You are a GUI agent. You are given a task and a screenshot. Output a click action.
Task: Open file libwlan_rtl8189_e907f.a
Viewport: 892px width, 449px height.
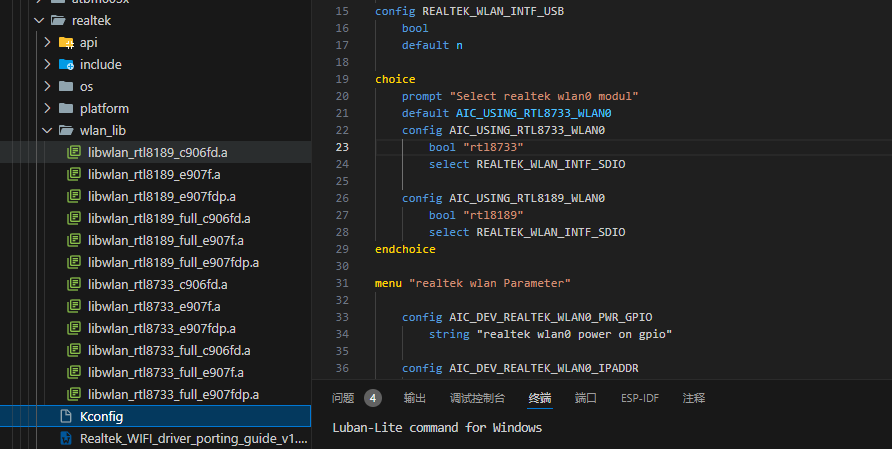(154, 174)
